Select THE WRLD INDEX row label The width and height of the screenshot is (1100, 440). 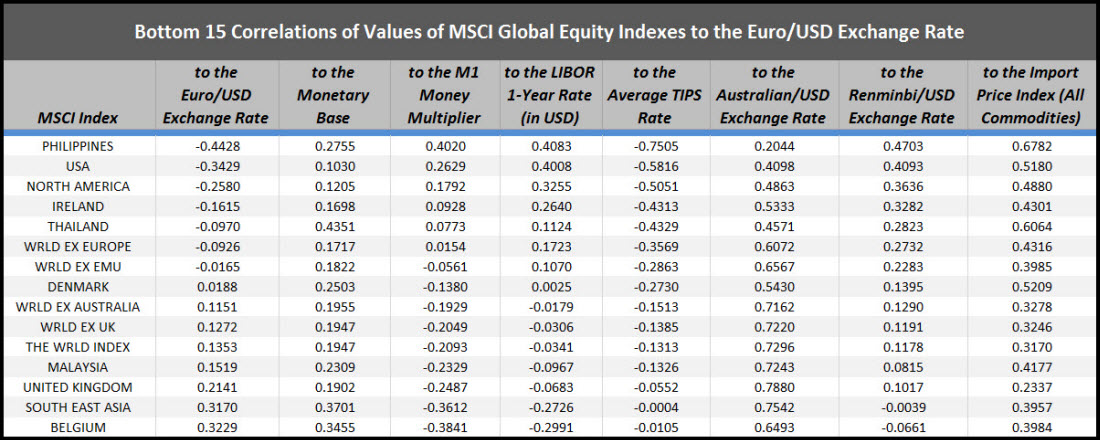click(x=79, y=347)
